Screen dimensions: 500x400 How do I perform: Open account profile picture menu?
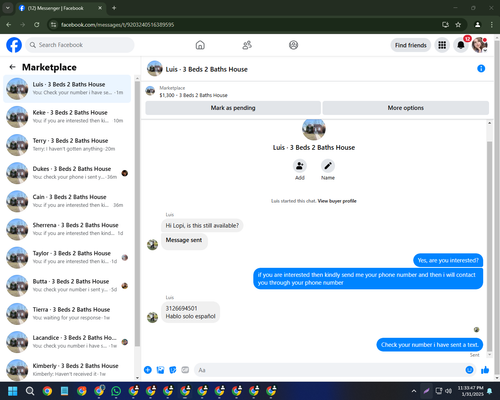(x=479, y=45)
